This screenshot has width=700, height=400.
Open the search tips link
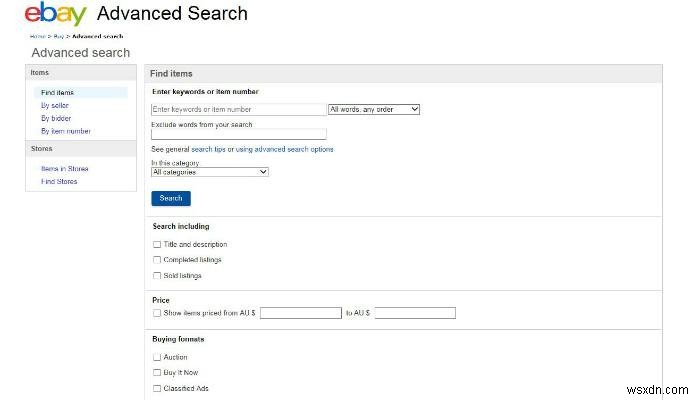[208, 149]
